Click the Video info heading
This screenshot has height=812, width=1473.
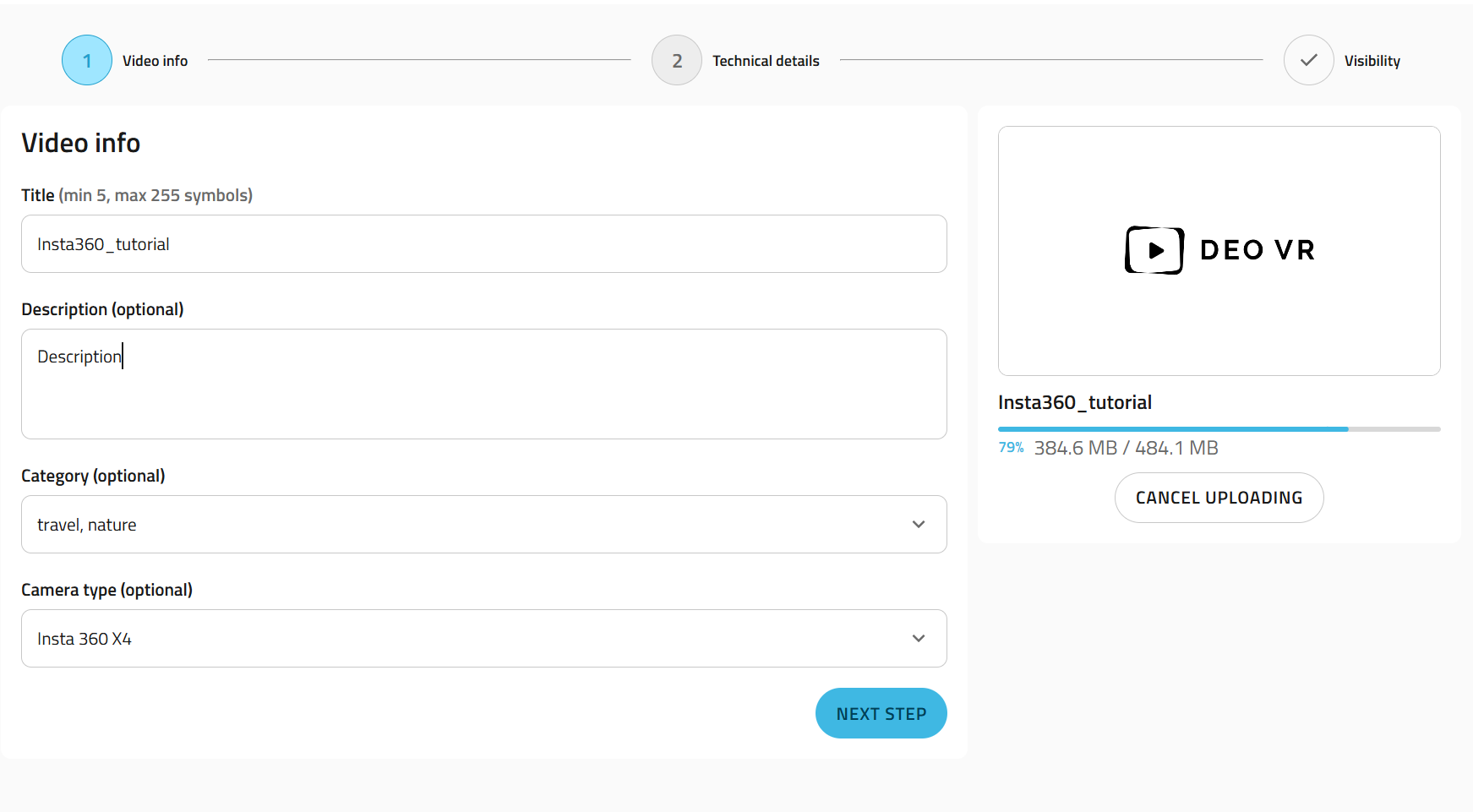(81, 143)
